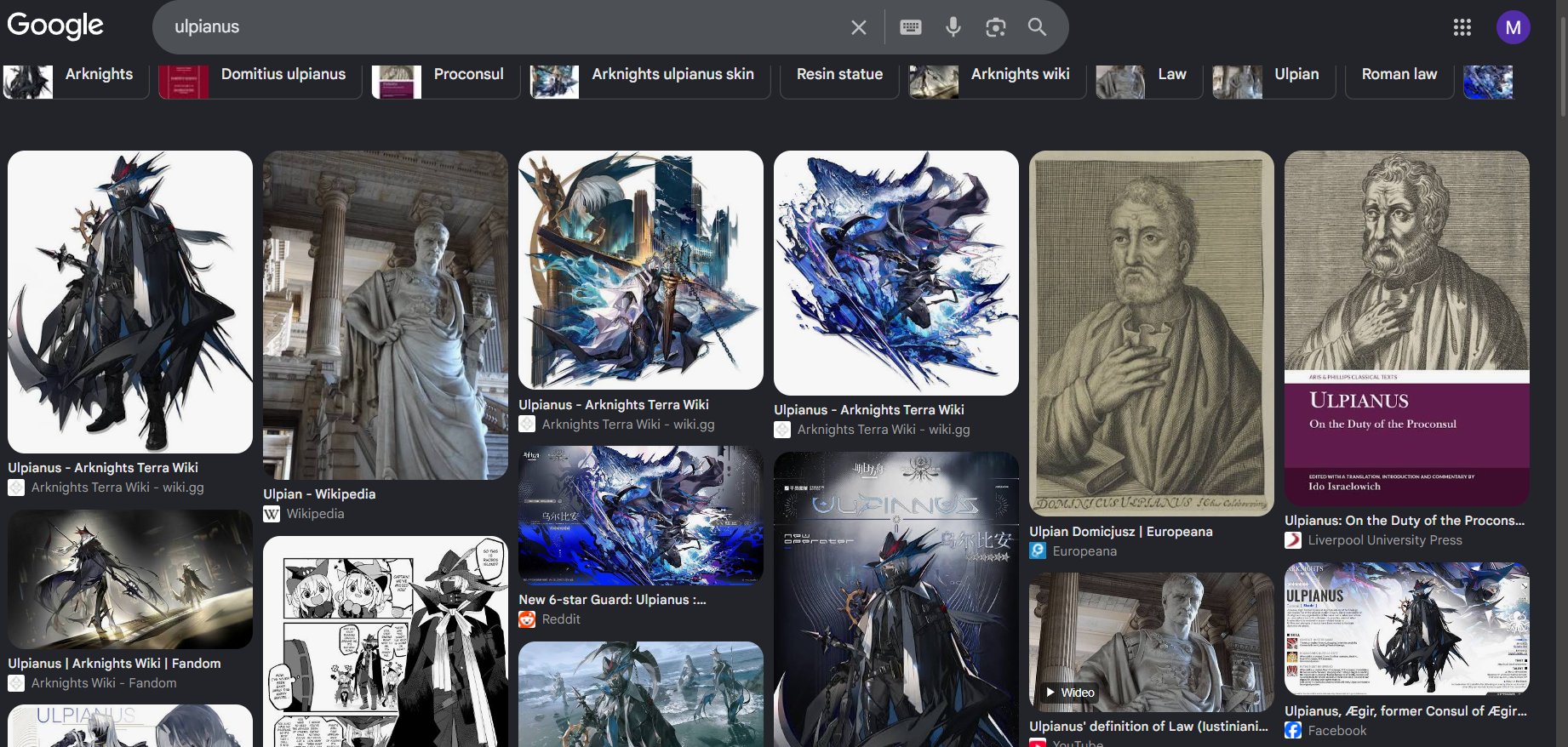Open the on-screen keyboard input tool
This screenshot has width=1568, height=747.
[x=911, y=27]
